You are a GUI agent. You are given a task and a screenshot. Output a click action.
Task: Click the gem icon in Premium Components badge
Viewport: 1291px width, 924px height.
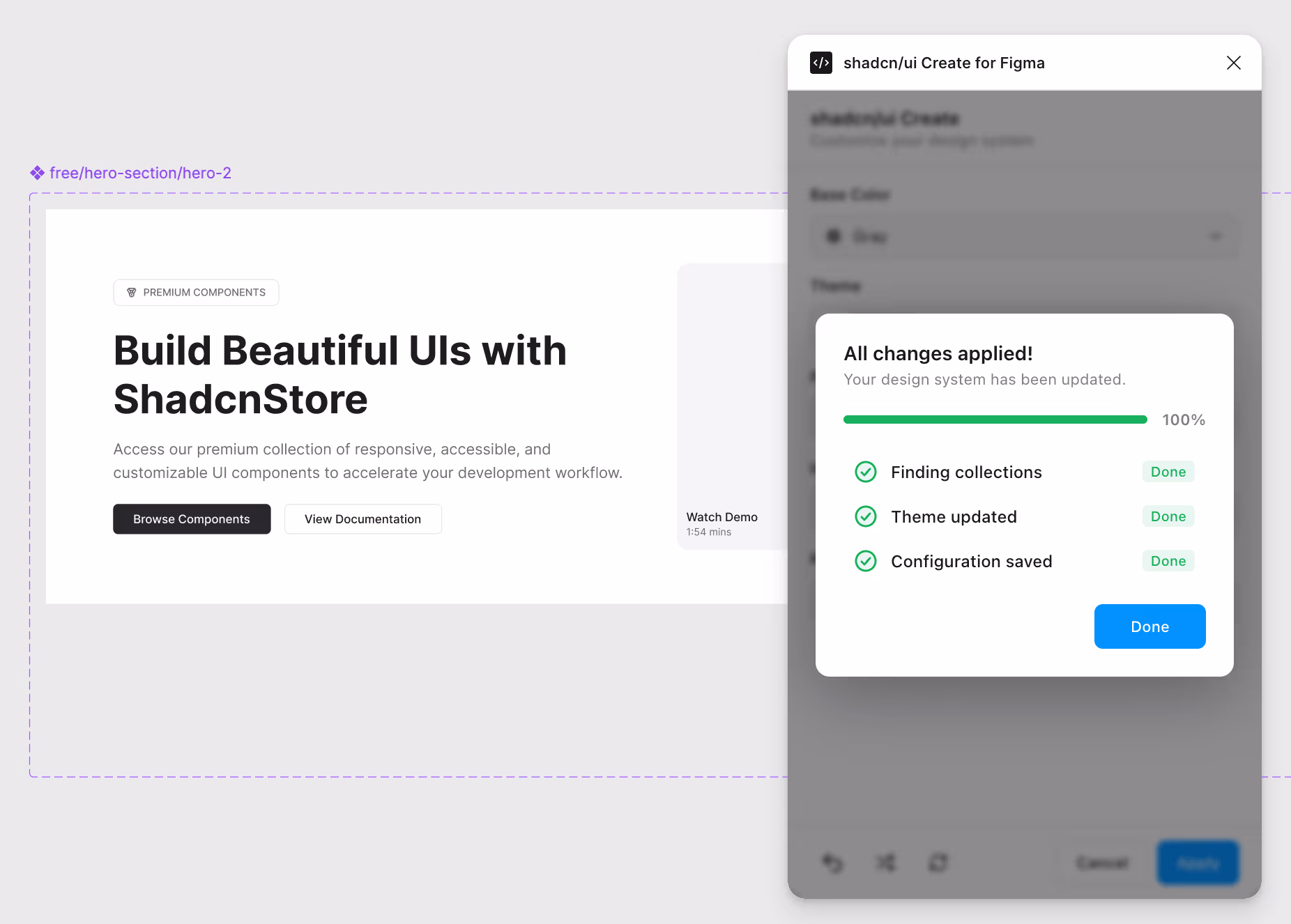132,293
